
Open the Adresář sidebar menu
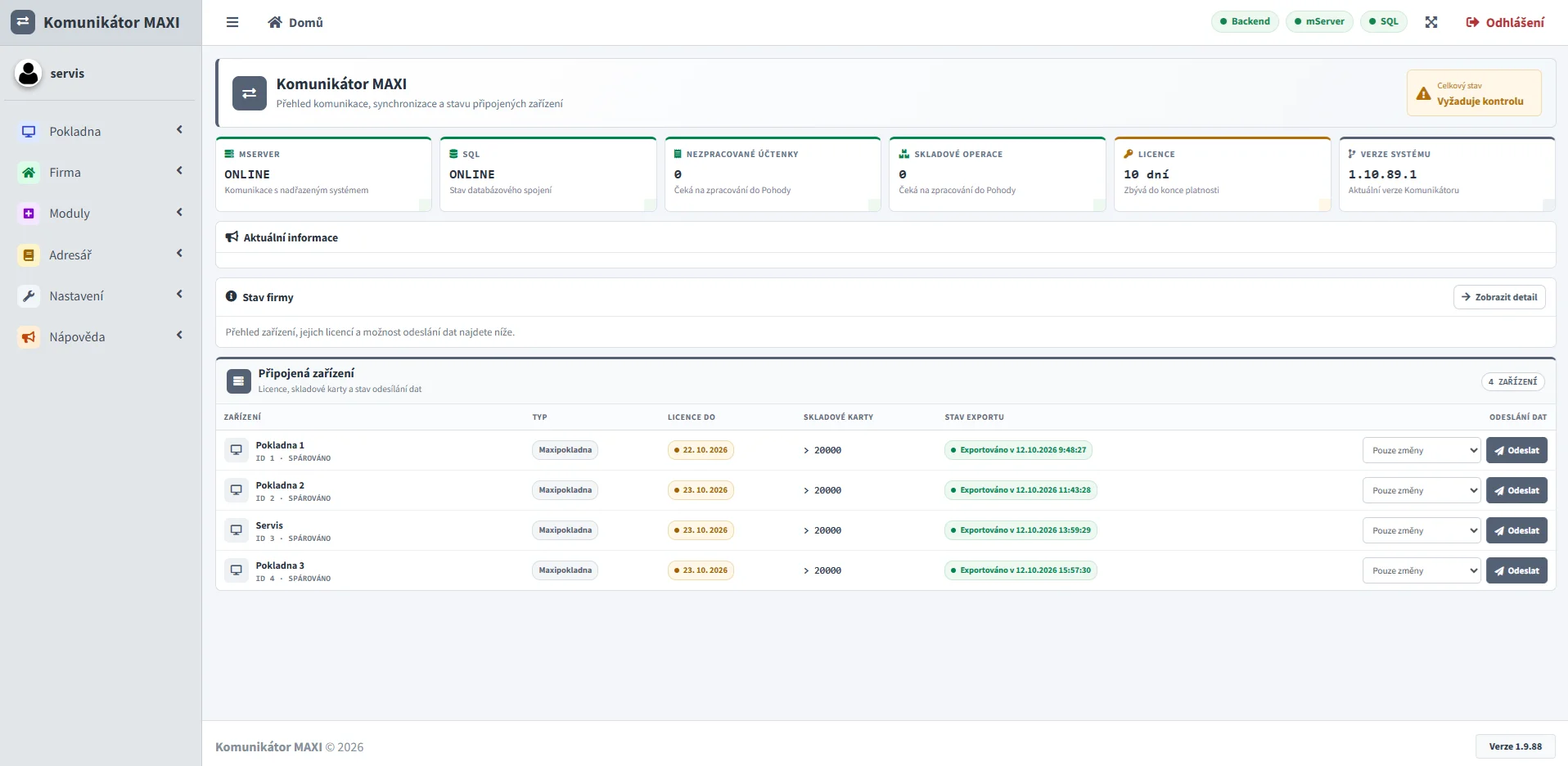tap(101, 255)
